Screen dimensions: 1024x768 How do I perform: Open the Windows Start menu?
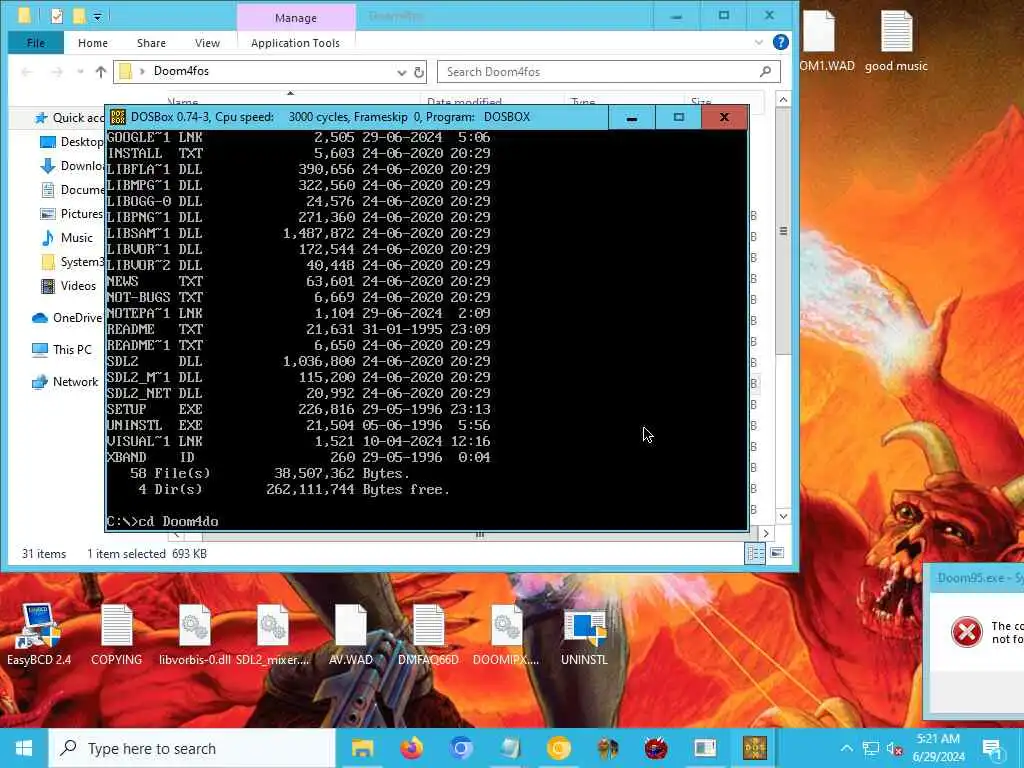(x=24, y=748)
